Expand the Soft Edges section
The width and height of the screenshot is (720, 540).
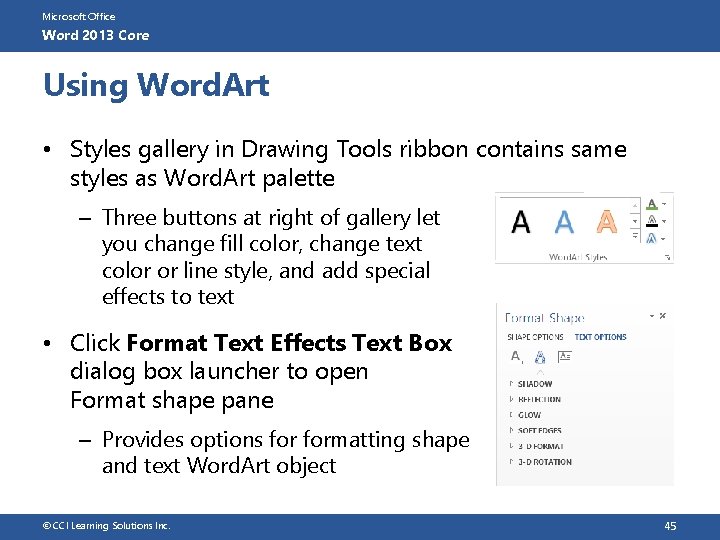[535, 431]
